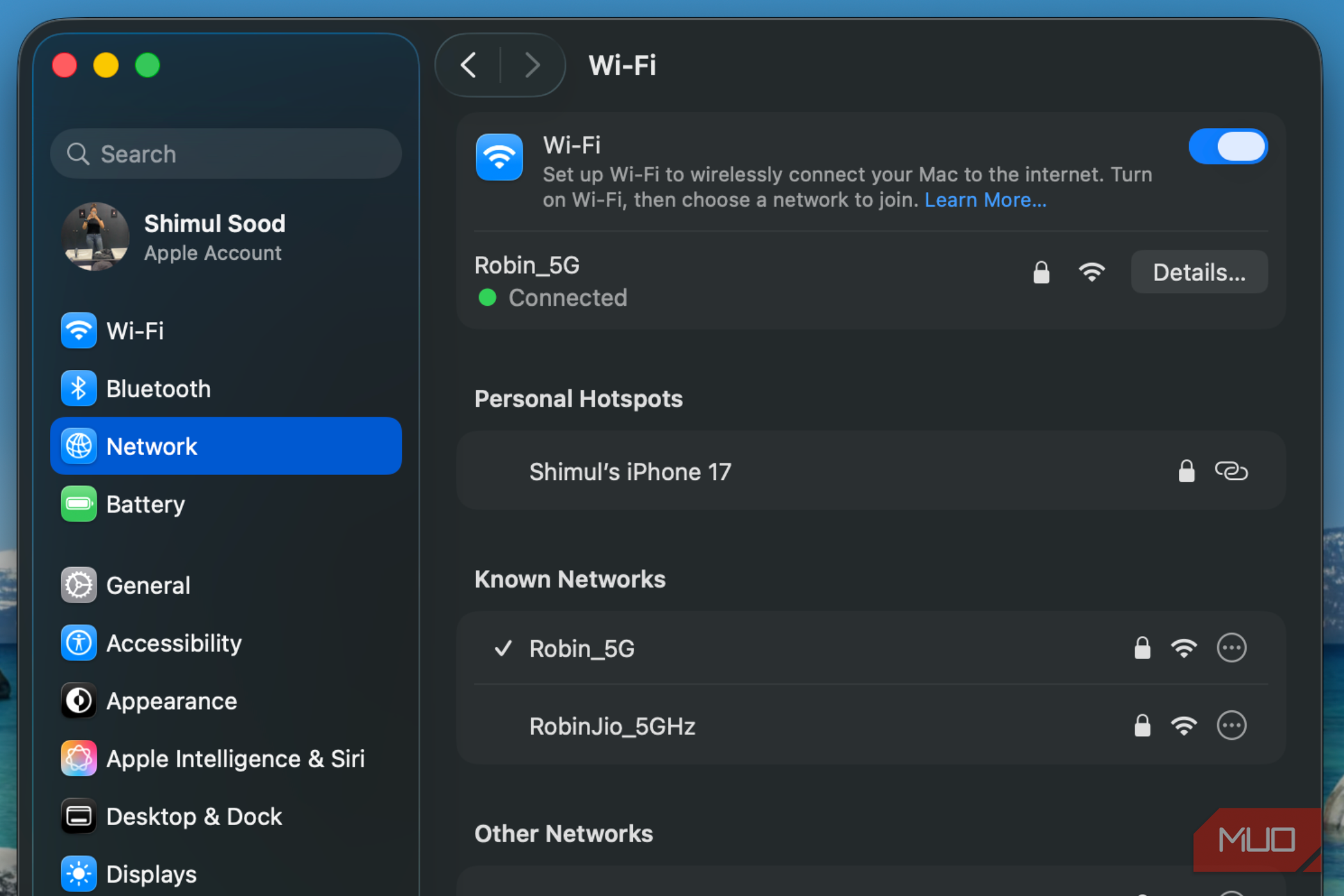Click the Accessibility icon in sidebar
The height and width of the screenshot is (896, 1344).
79,643
